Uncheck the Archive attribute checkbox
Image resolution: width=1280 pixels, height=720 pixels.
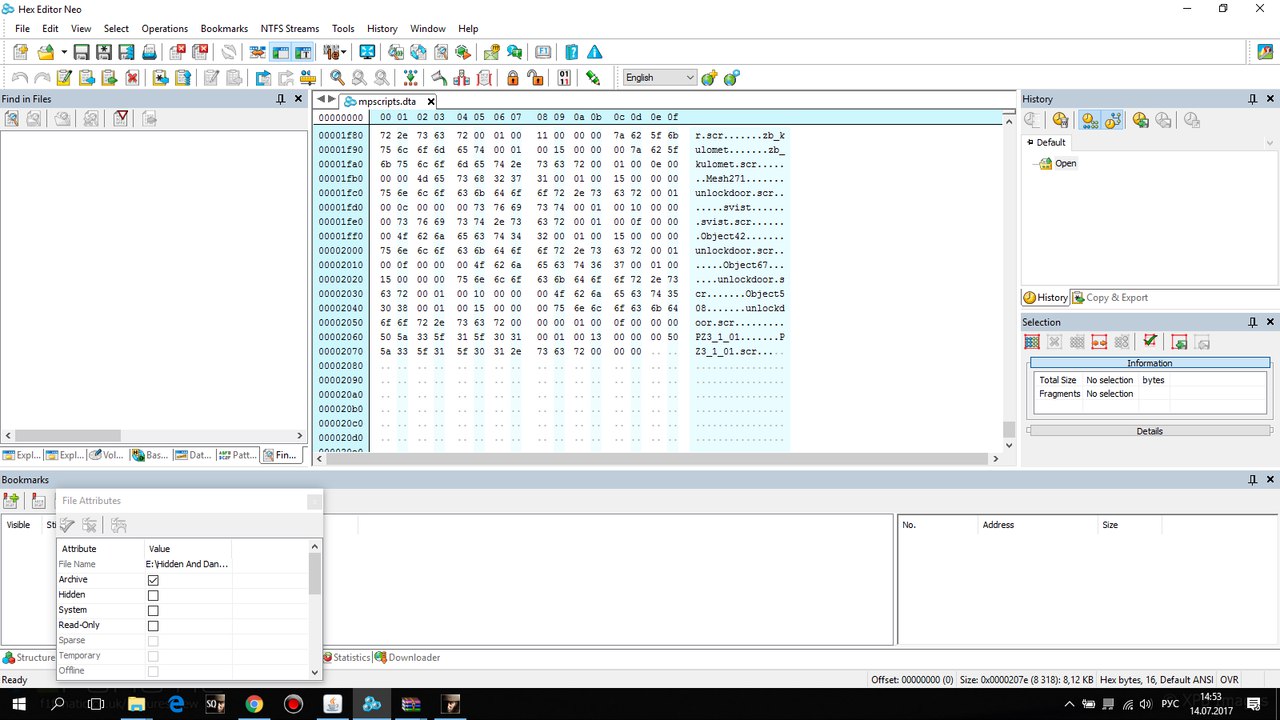pos(153,580)
